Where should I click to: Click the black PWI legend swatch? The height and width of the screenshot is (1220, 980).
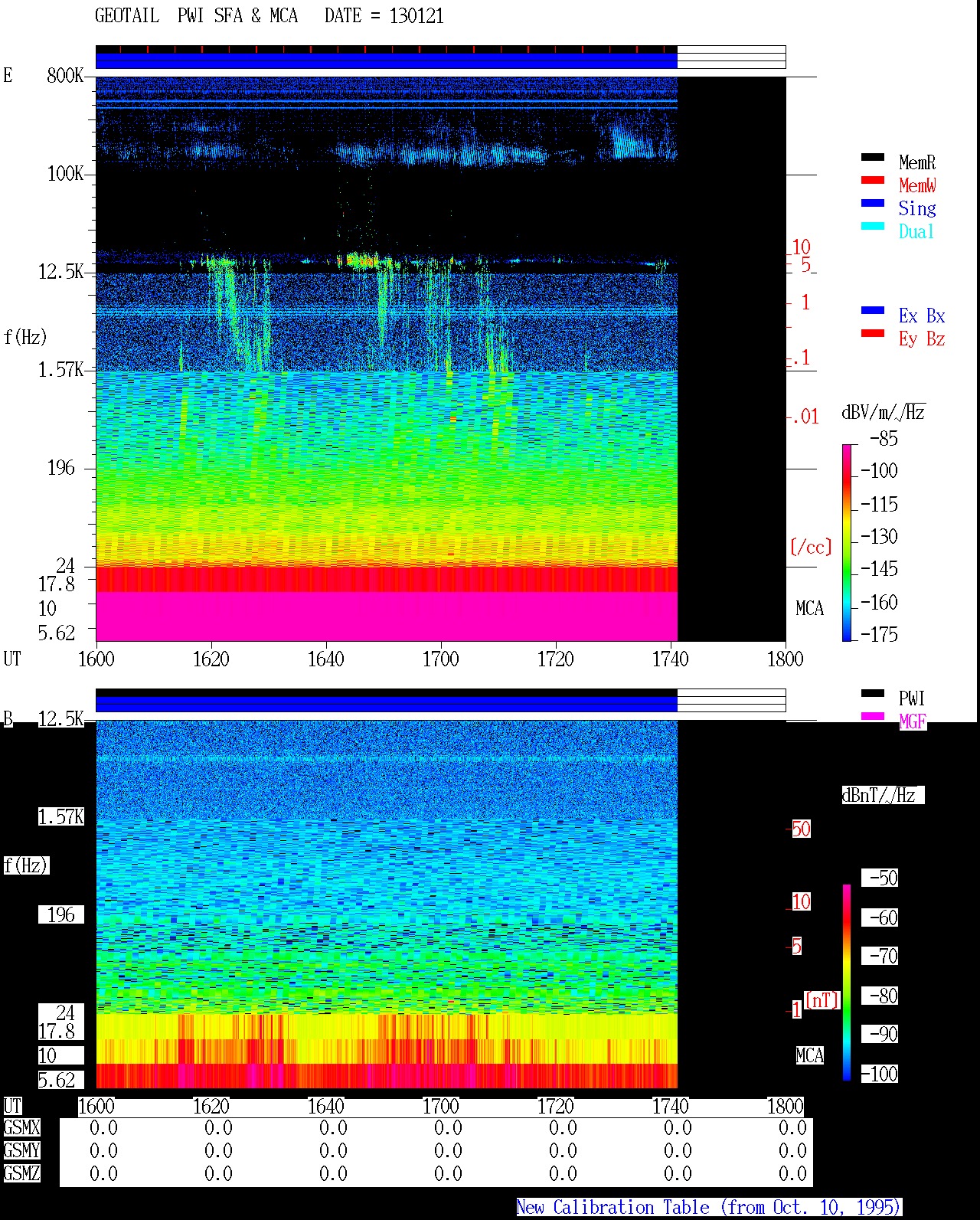873,693
